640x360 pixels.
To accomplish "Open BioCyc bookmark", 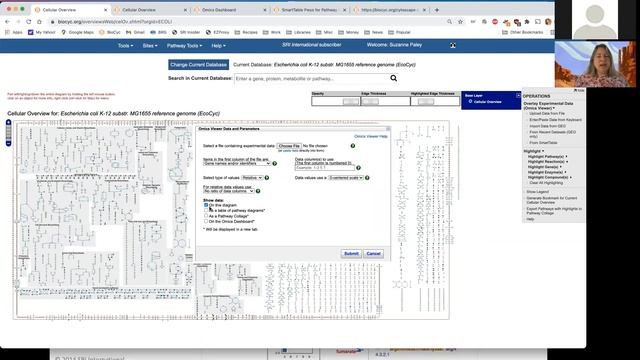I will 109,32.
